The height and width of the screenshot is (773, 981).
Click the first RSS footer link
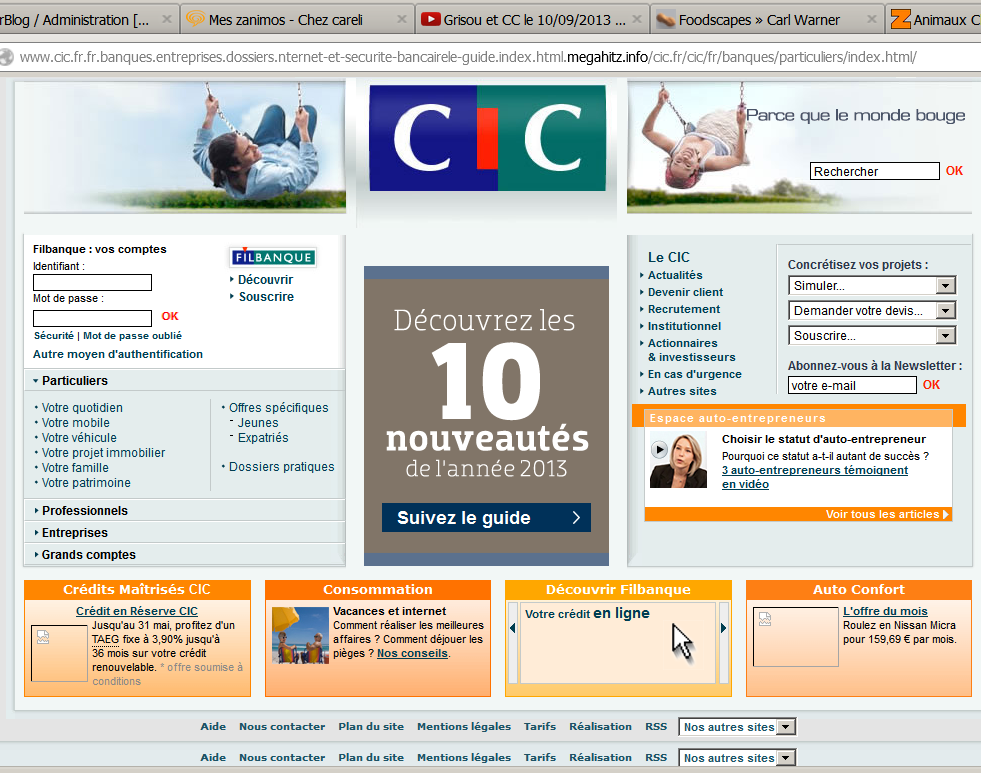click(656, 727)
